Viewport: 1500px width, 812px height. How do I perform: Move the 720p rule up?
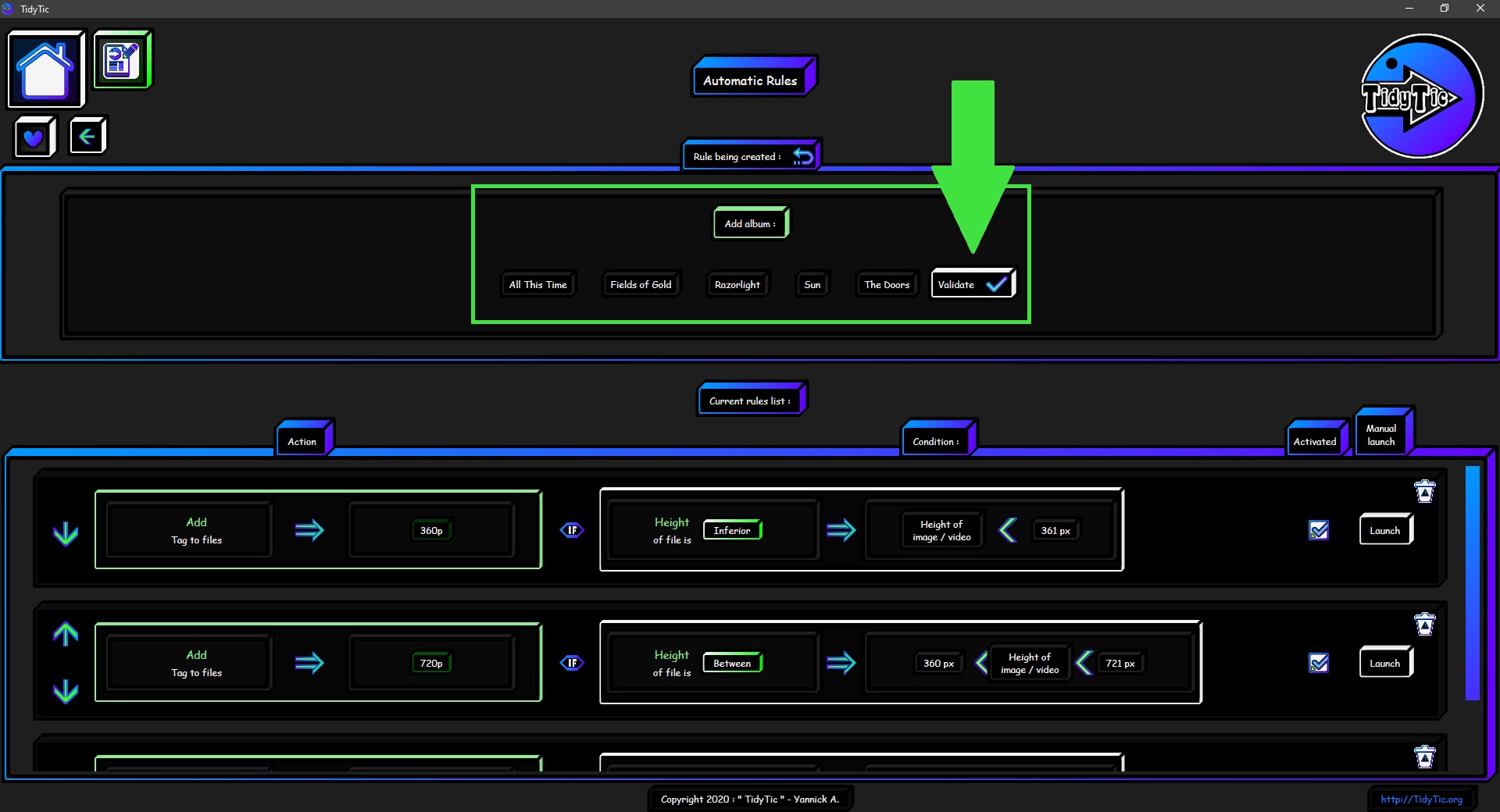66,634
